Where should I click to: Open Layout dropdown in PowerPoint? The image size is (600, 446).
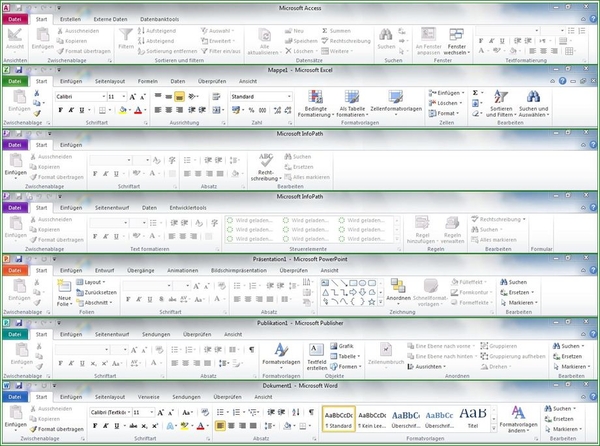pyautogui.click(x=91, y=282)
